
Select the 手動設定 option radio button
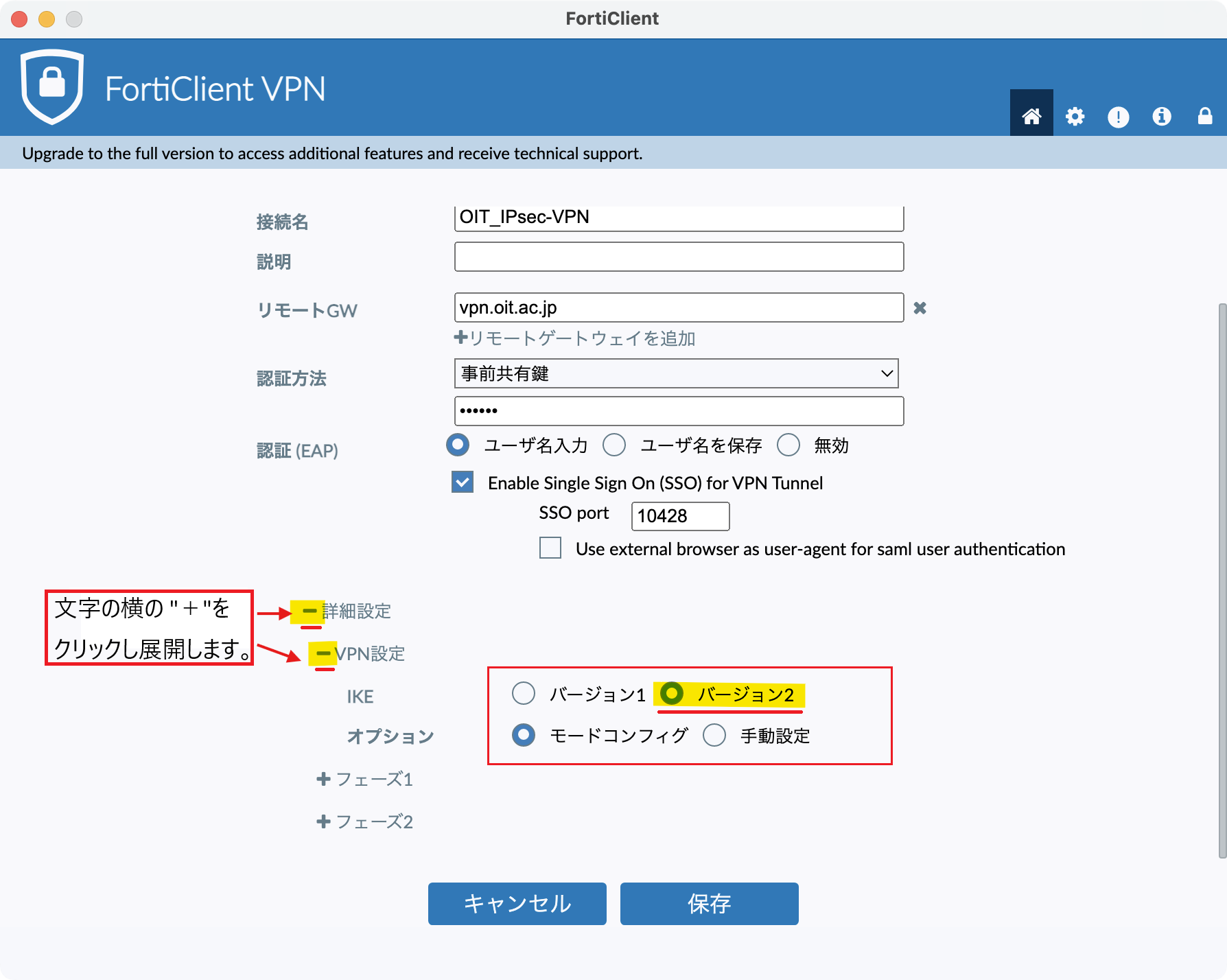714,736
